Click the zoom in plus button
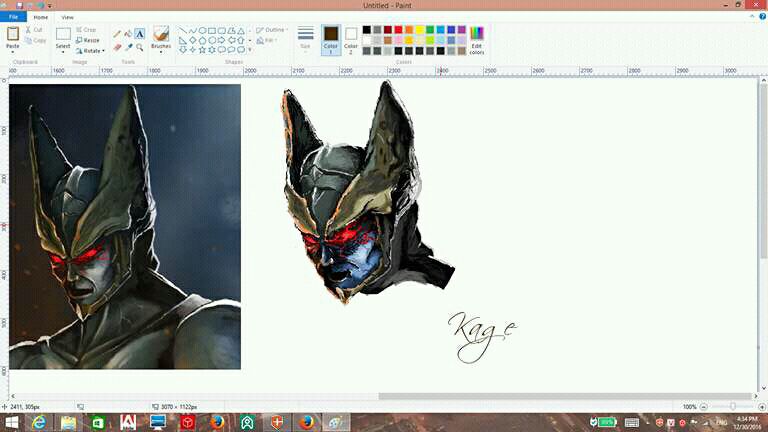The width and height of the screenshot is (768, 432). 762,407
